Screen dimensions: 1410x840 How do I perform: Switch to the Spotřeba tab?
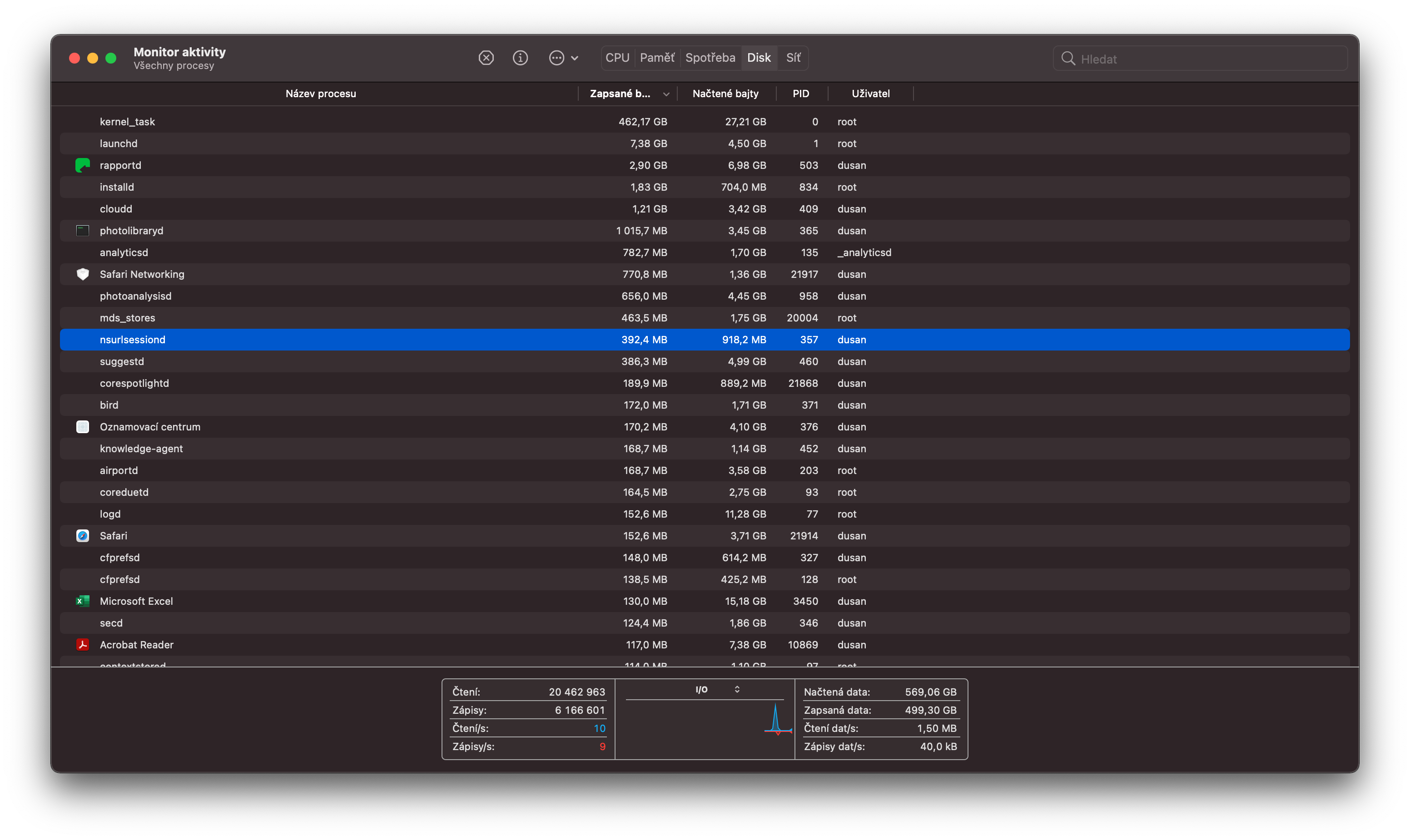710,58
